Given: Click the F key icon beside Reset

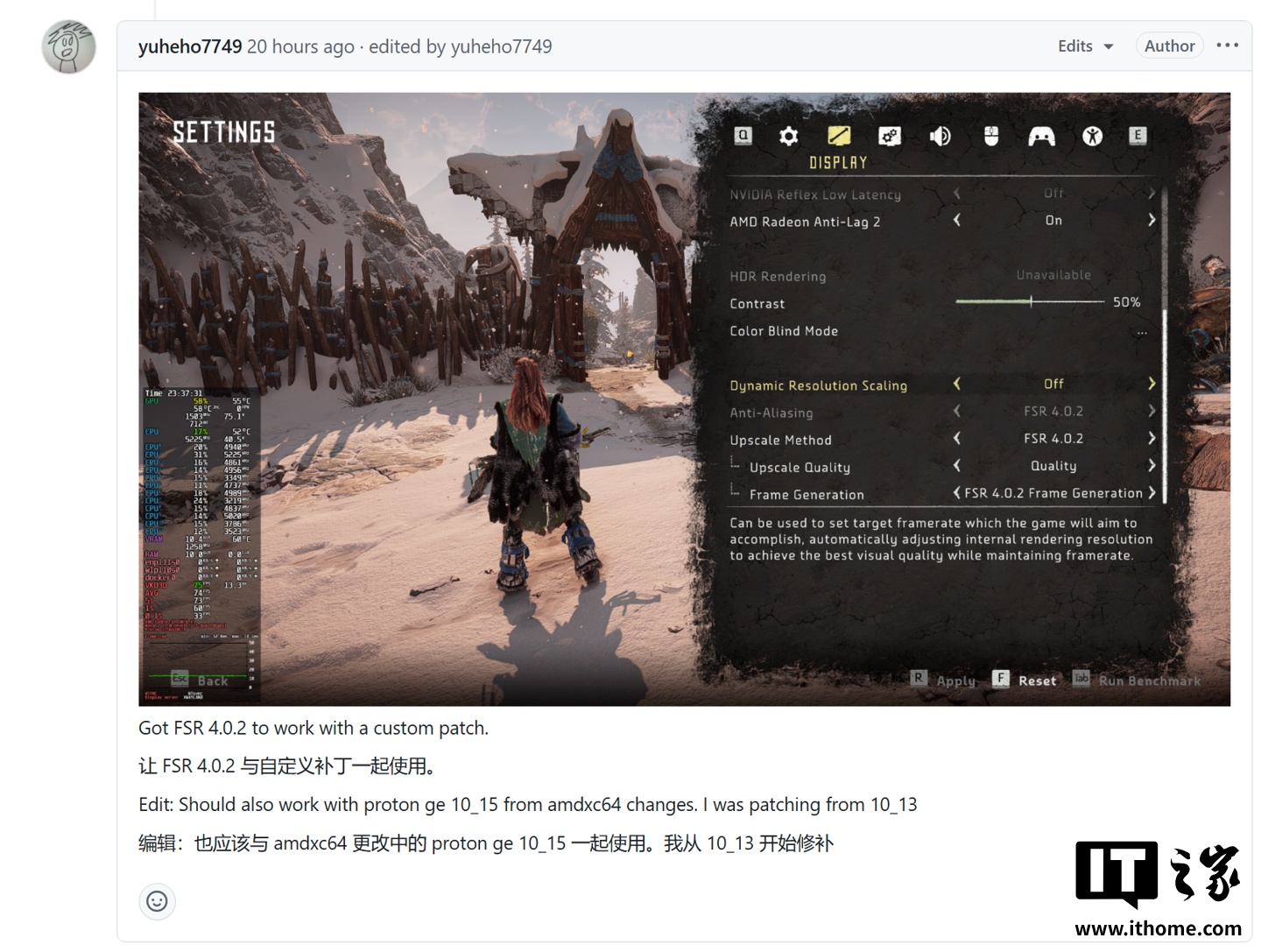Looking at the screenshot, I should click(x=1001, y=678).
